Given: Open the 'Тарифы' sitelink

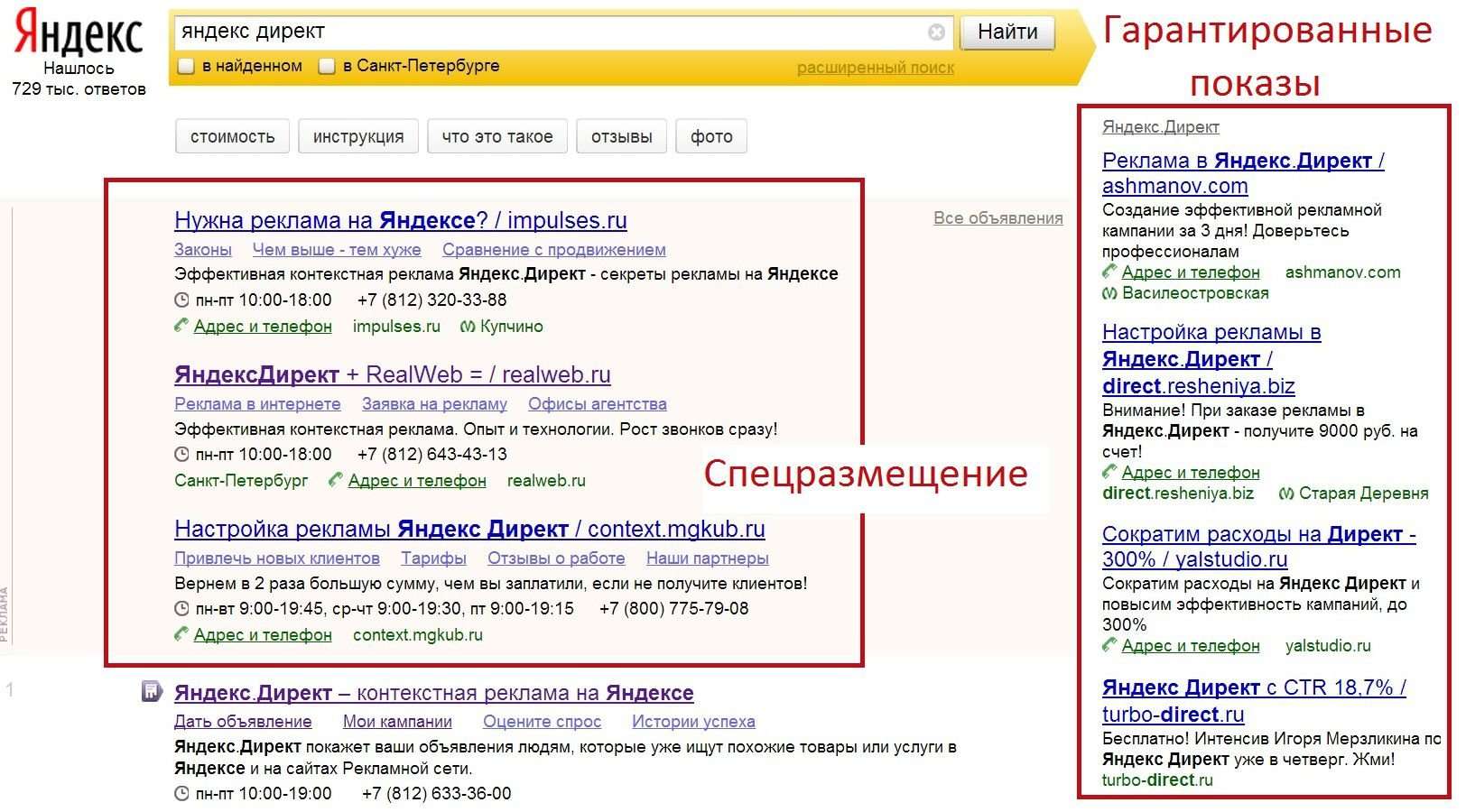Looking at the screenshot, I should pyautogui.click(x=433, y=558).
